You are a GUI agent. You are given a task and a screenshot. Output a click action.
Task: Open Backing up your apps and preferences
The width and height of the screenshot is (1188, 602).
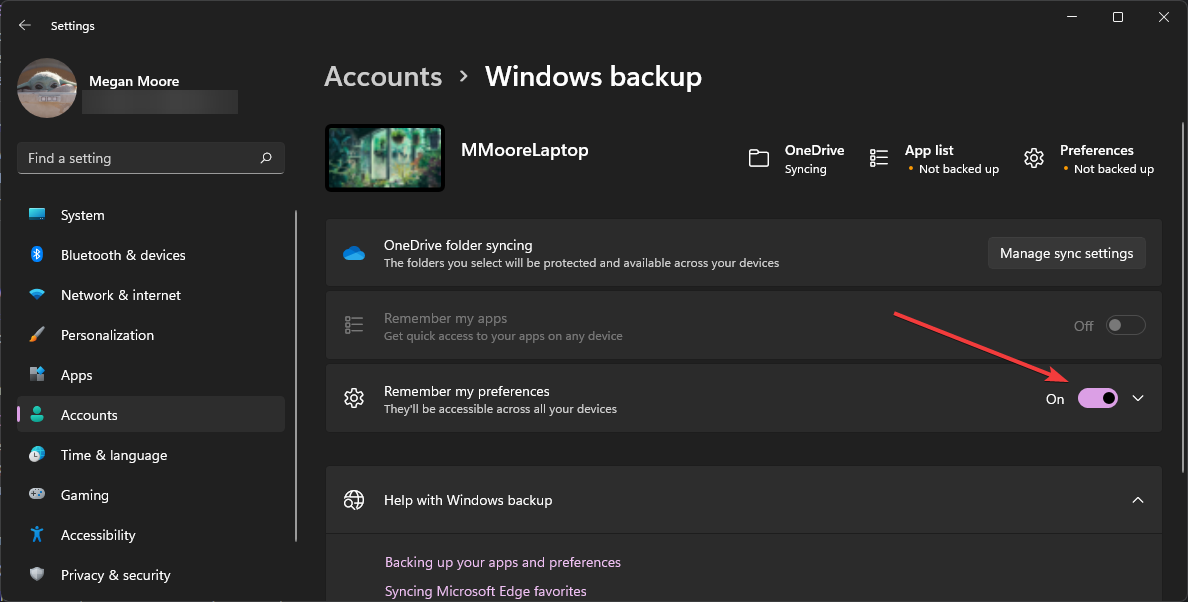click(x=503, y=562)
